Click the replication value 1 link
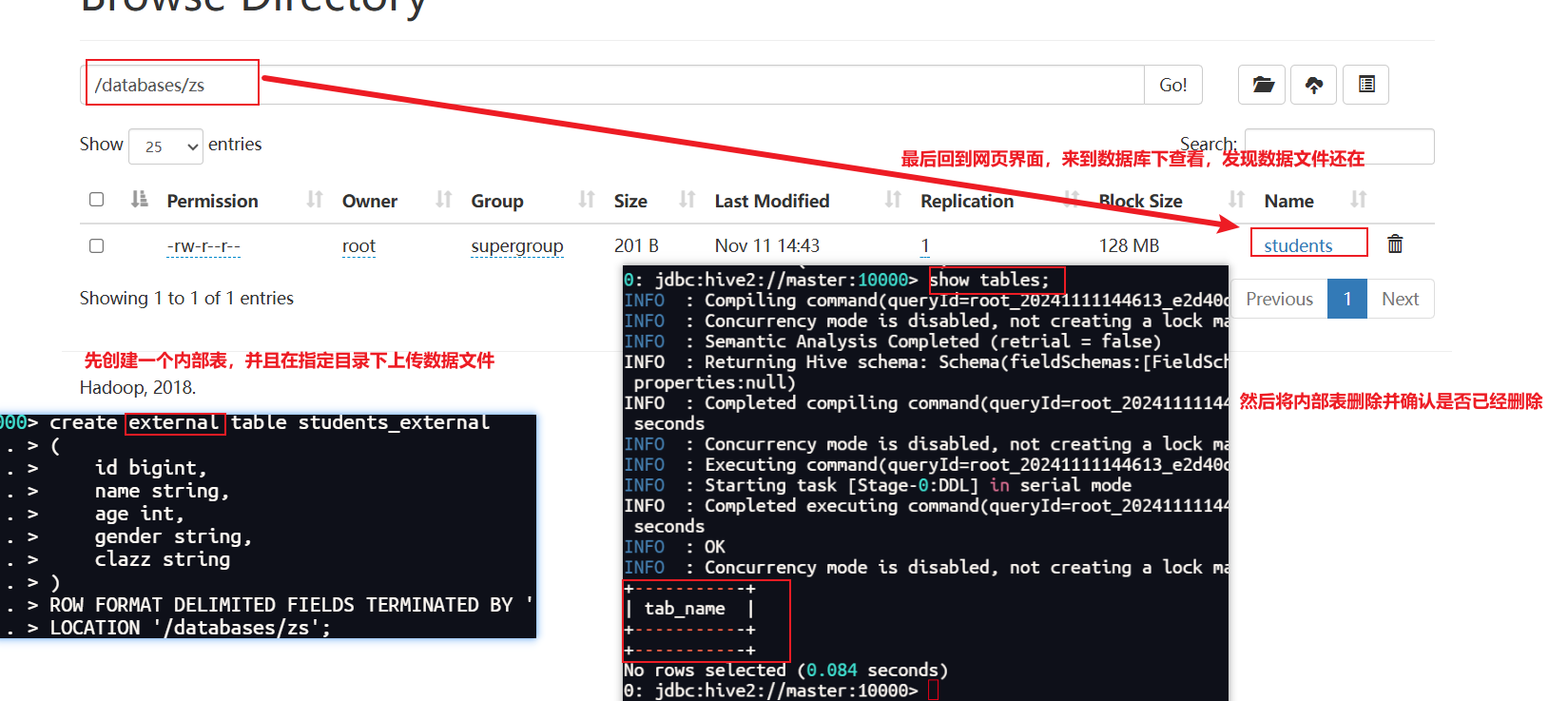1568x701 pixels. pyautogui.click(x=925, y=245)
